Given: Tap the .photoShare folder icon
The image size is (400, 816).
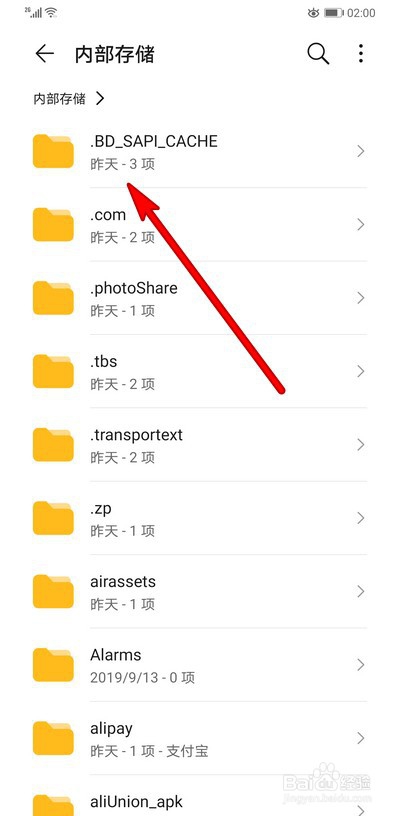Looking at the screenshot, I should 53,298.
